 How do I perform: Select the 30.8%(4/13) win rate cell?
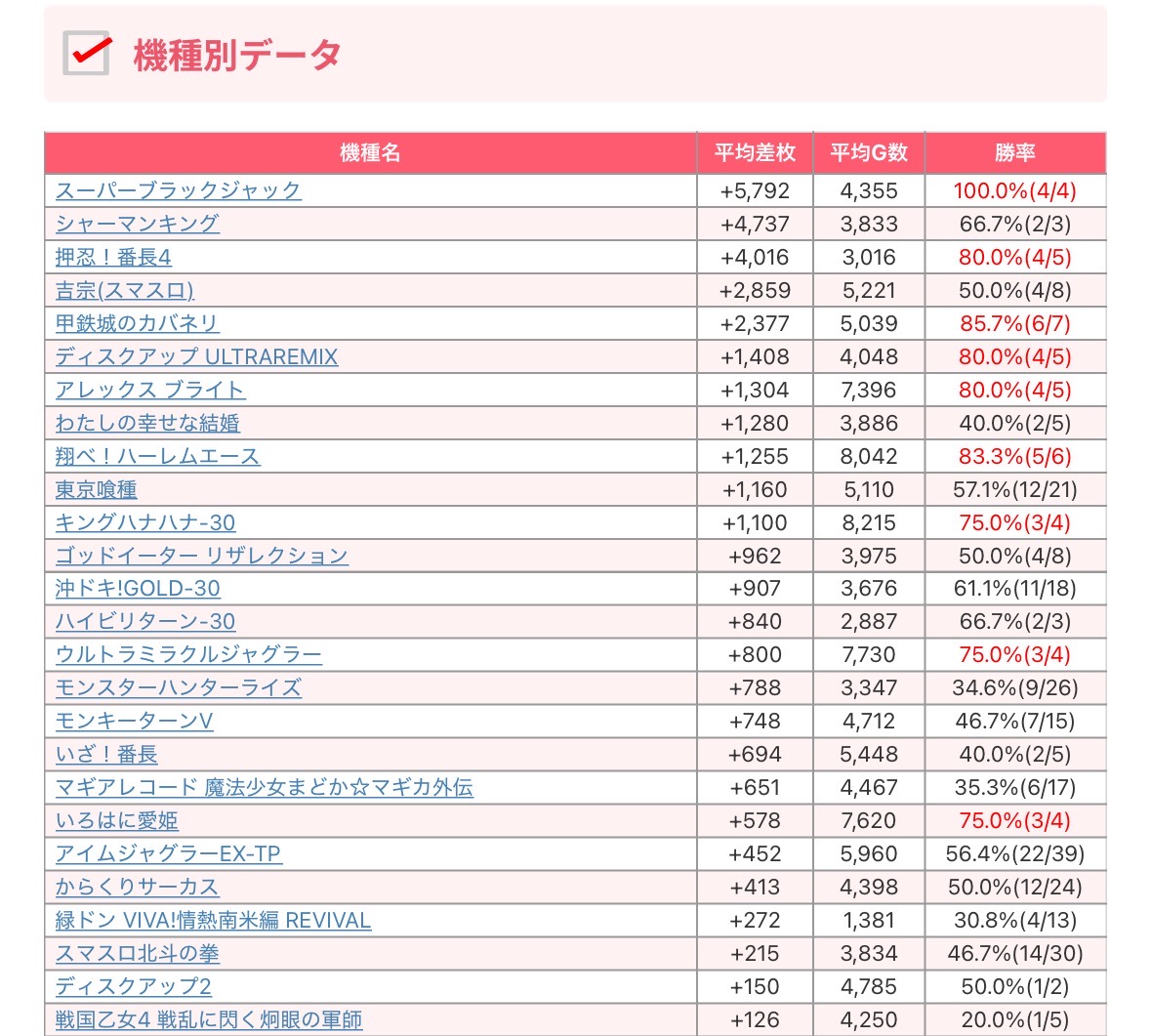pyautogui.click(x=1015, y=920)
